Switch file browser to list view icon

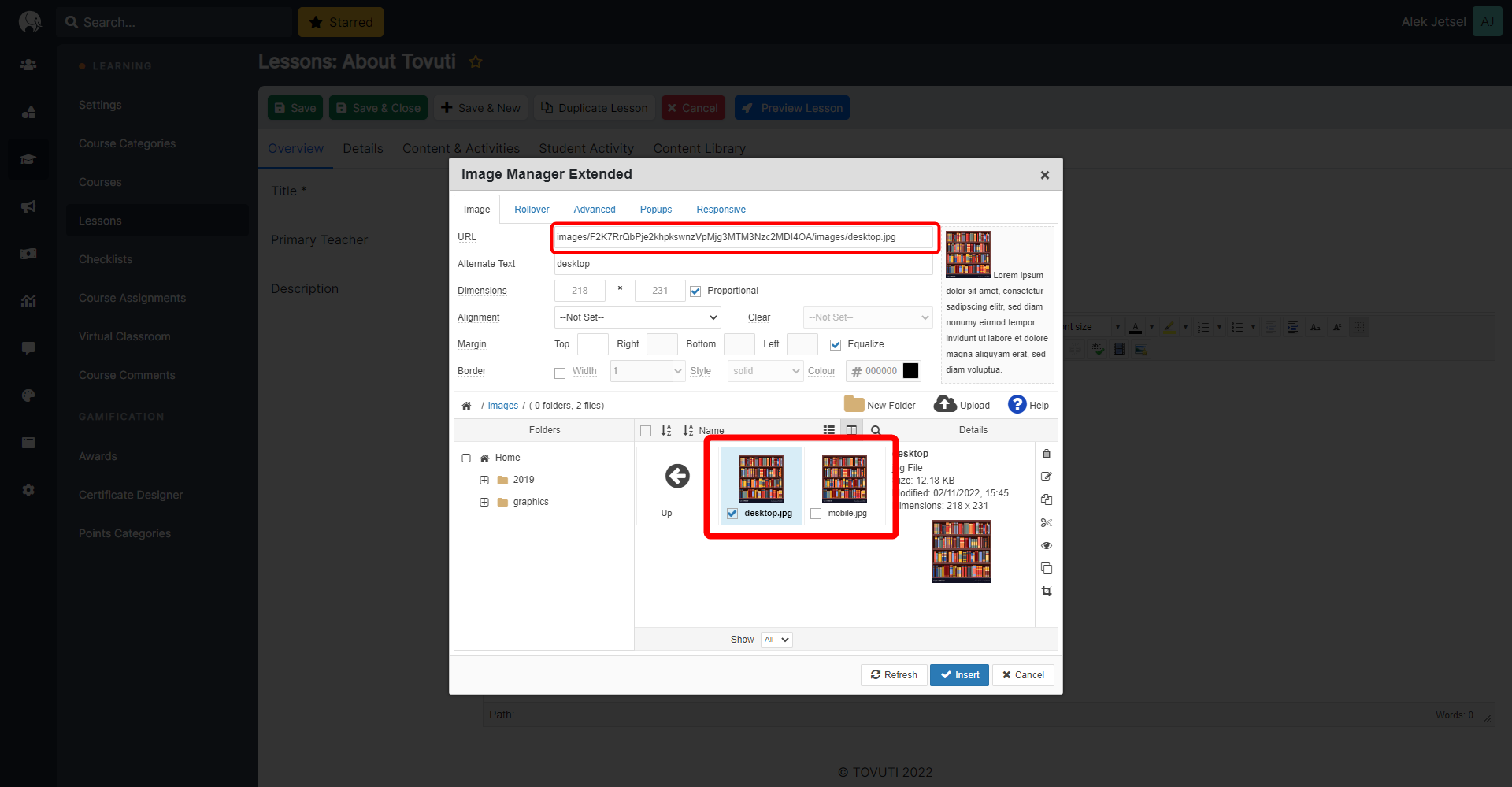(x=829, y=430)
